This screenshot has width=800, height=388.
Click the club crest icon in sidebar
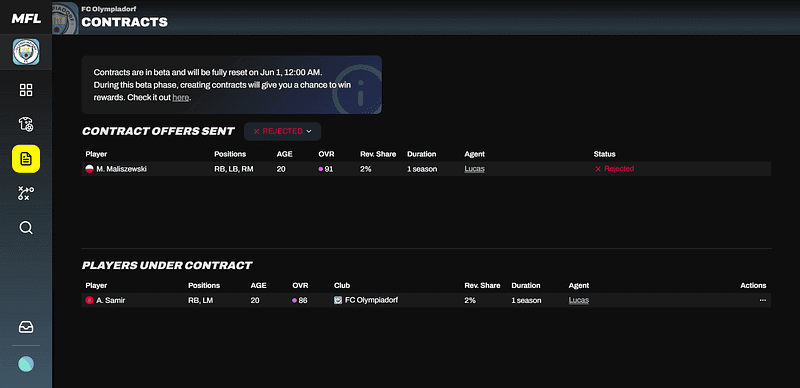[x=26, y=52]
